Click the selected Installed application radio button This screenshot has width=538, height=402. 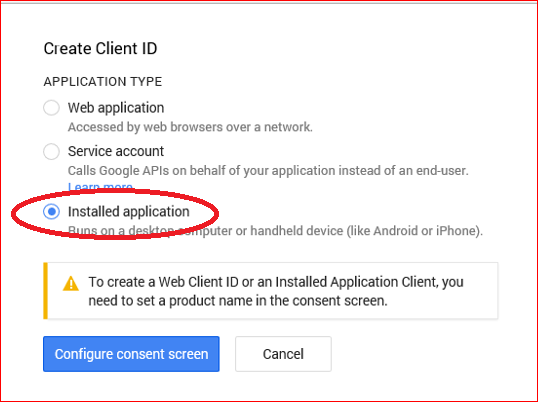pos(51,212)
